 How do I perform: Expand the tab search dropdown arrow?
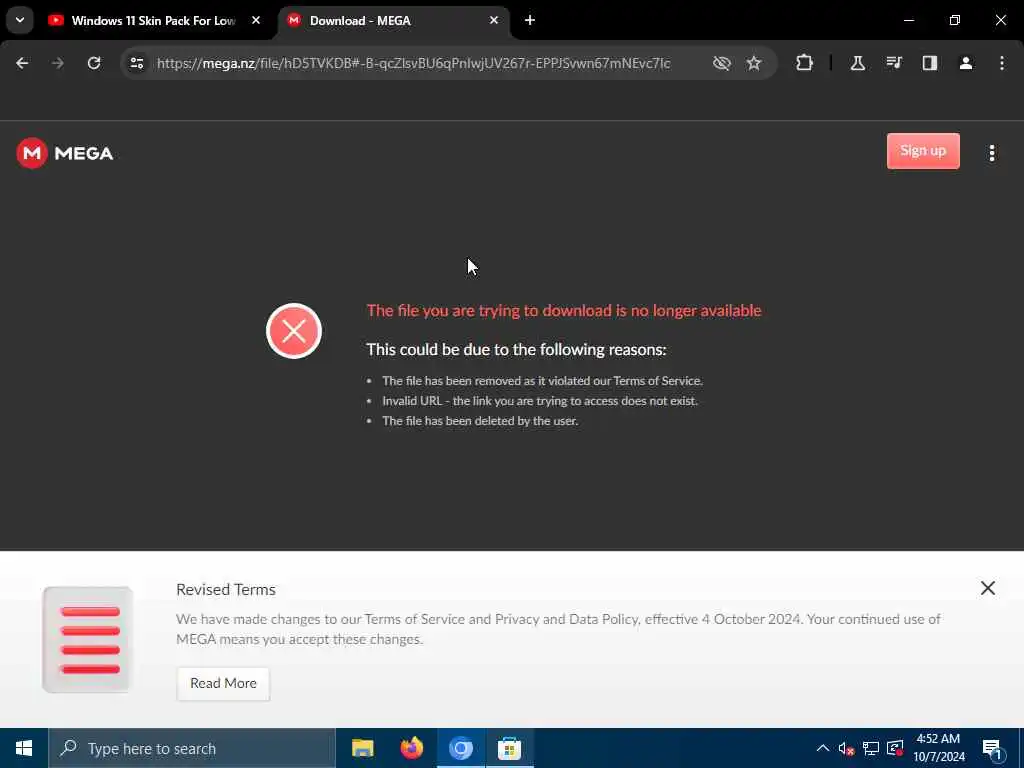pyautogui.click(x=20, y=20)
